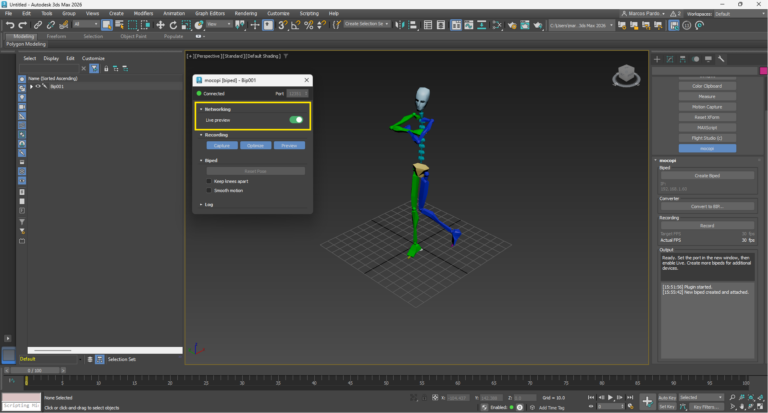Open the Graph Editors menu
This screenshot has height=413, width=768.
[210, 13]
